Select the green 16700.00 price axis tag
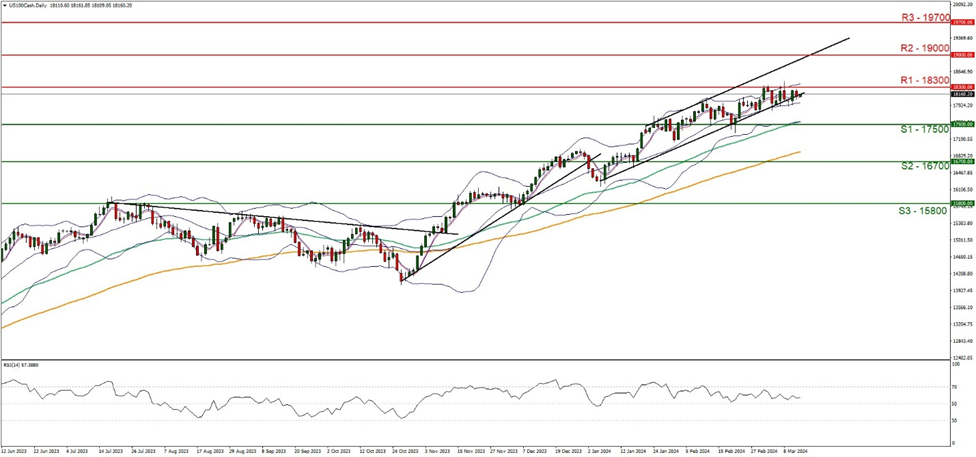Viewport: 976px width, 457px height. (959, 162)
